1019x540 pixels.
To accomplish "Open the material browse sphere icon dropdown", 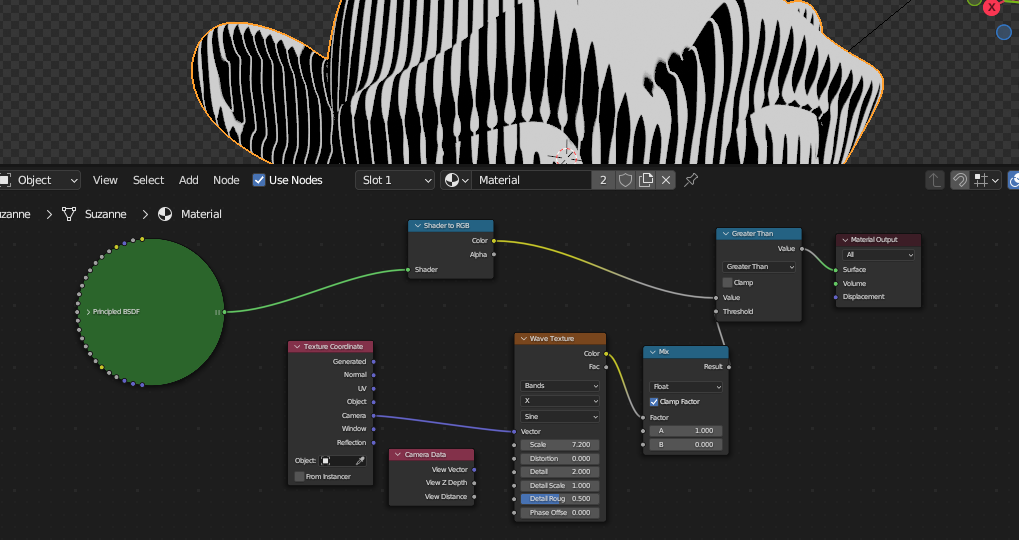I will pyautogui.click(x=456, y=180).
